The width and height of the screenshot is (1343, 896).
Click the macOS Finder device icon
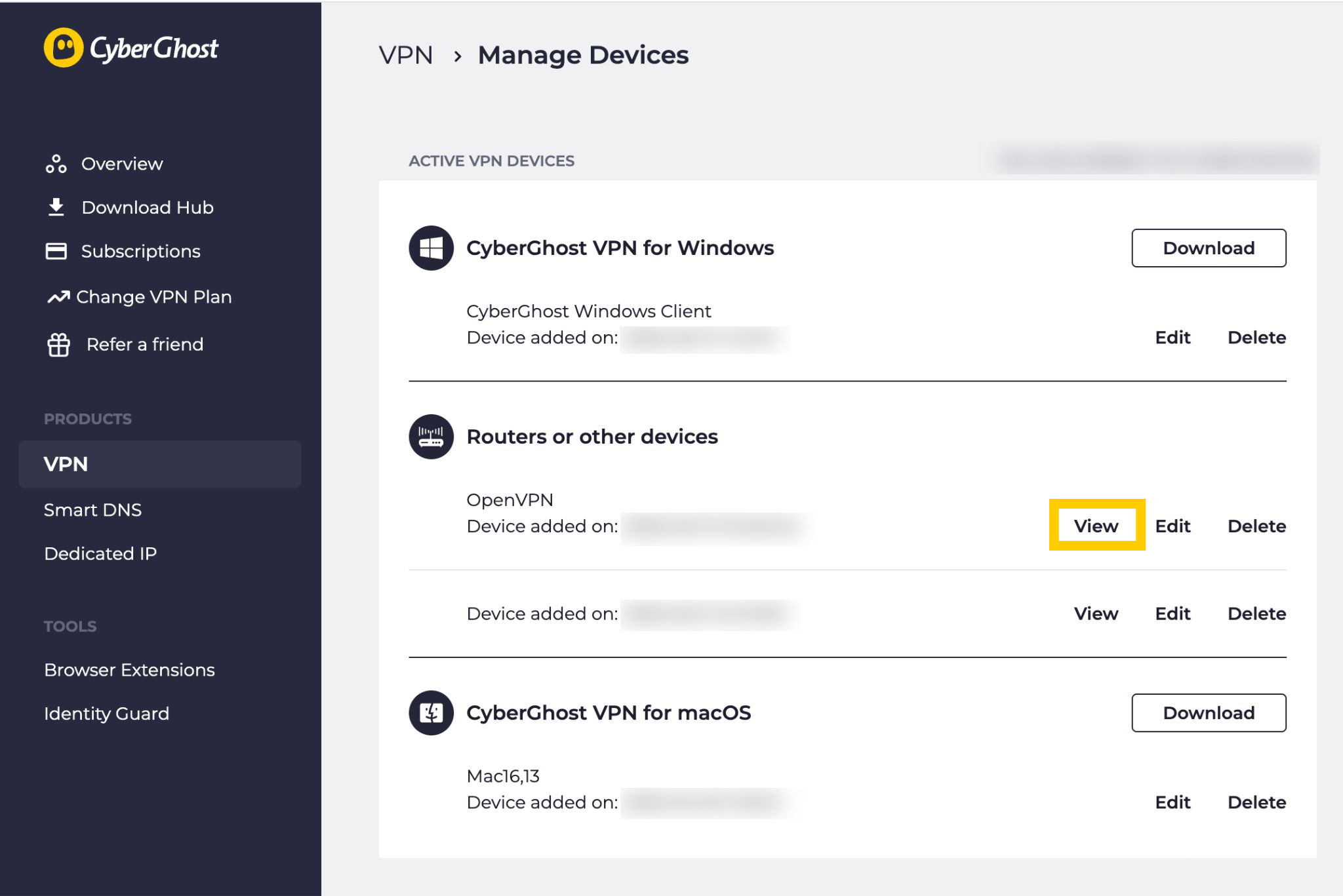click(431, 712)
